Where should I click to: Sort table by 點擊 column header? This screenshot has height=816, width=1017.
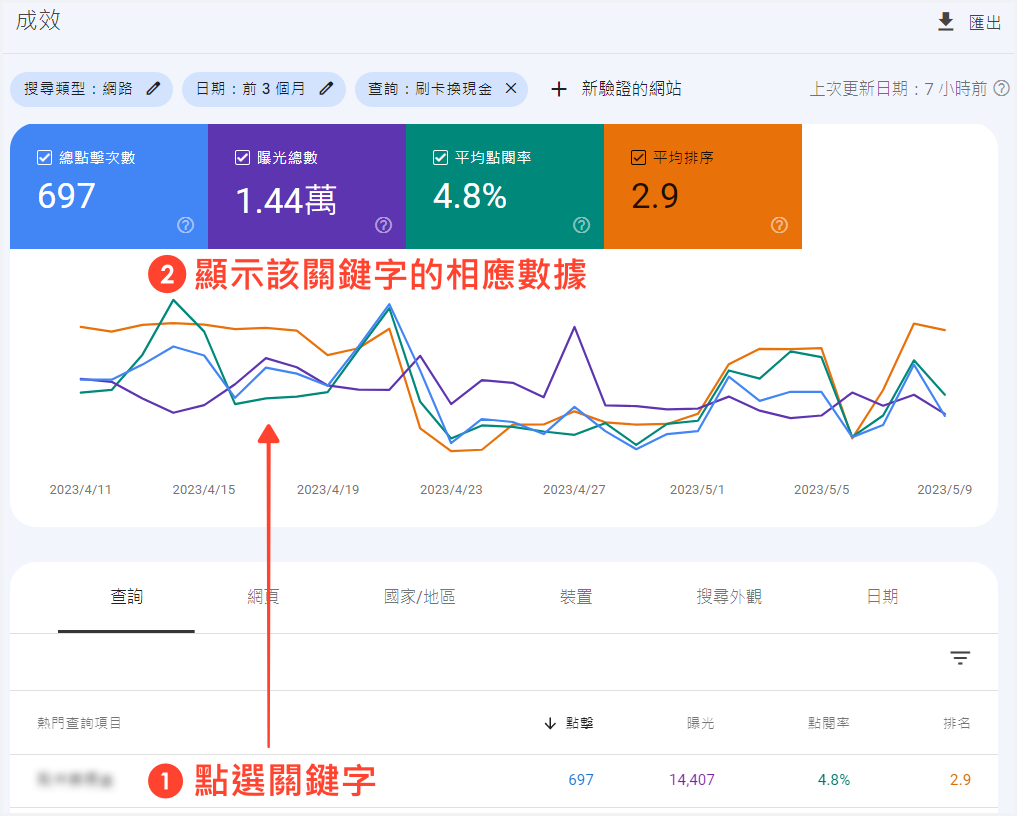(x=578, y=723)
